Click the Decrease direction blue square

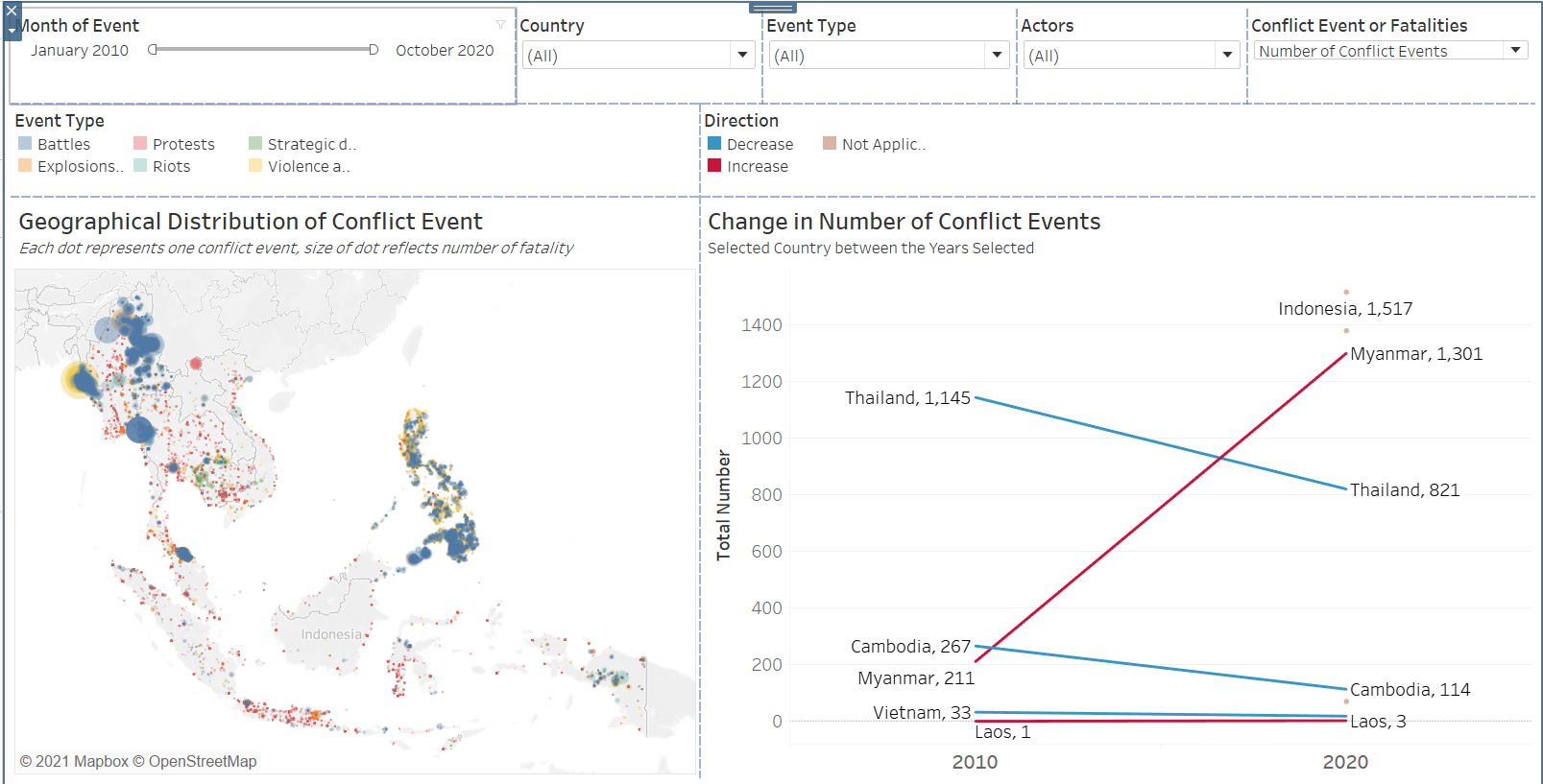coord(714,144)
